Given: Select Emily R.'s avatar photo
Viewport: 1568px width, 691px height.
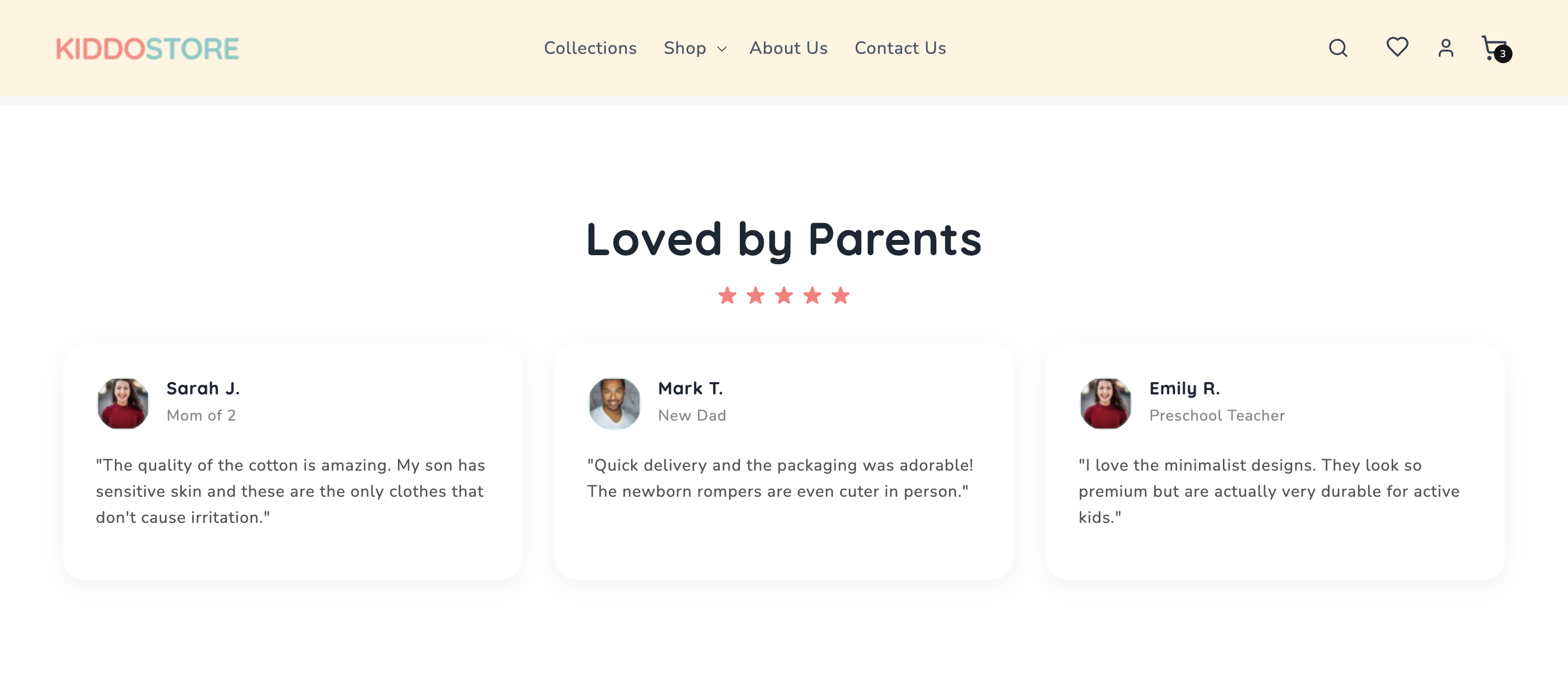Looking at the screenshot, I should pos(1105,404).
